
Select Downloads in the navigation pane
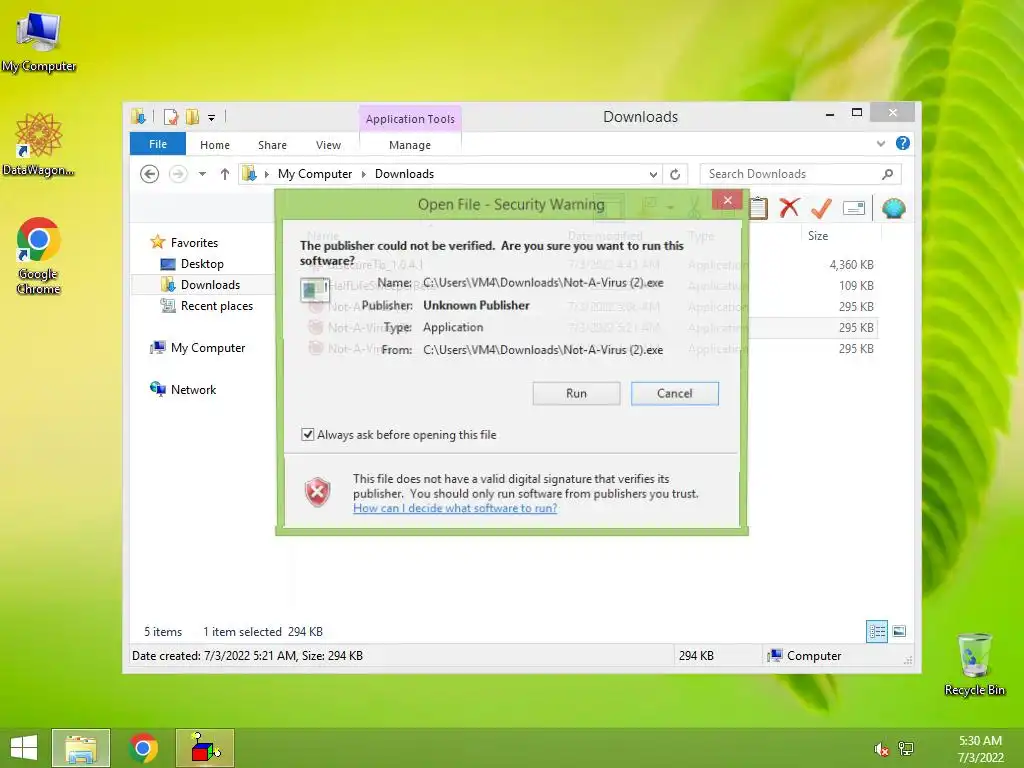(210, 285)
